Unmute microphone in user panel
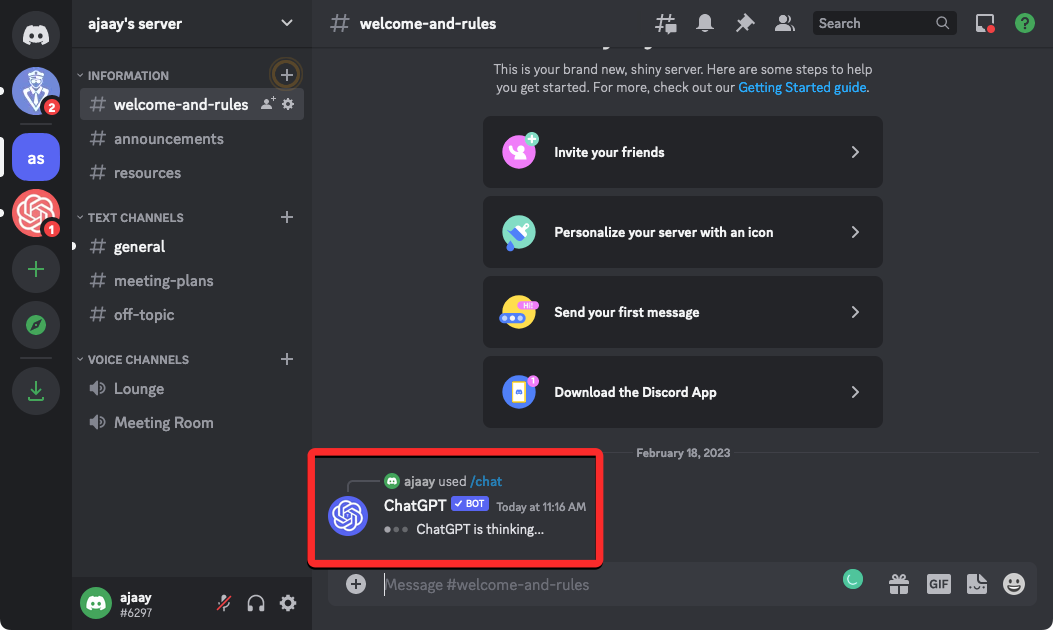Viewport: 1053px width, 630px height. [224, 603]
